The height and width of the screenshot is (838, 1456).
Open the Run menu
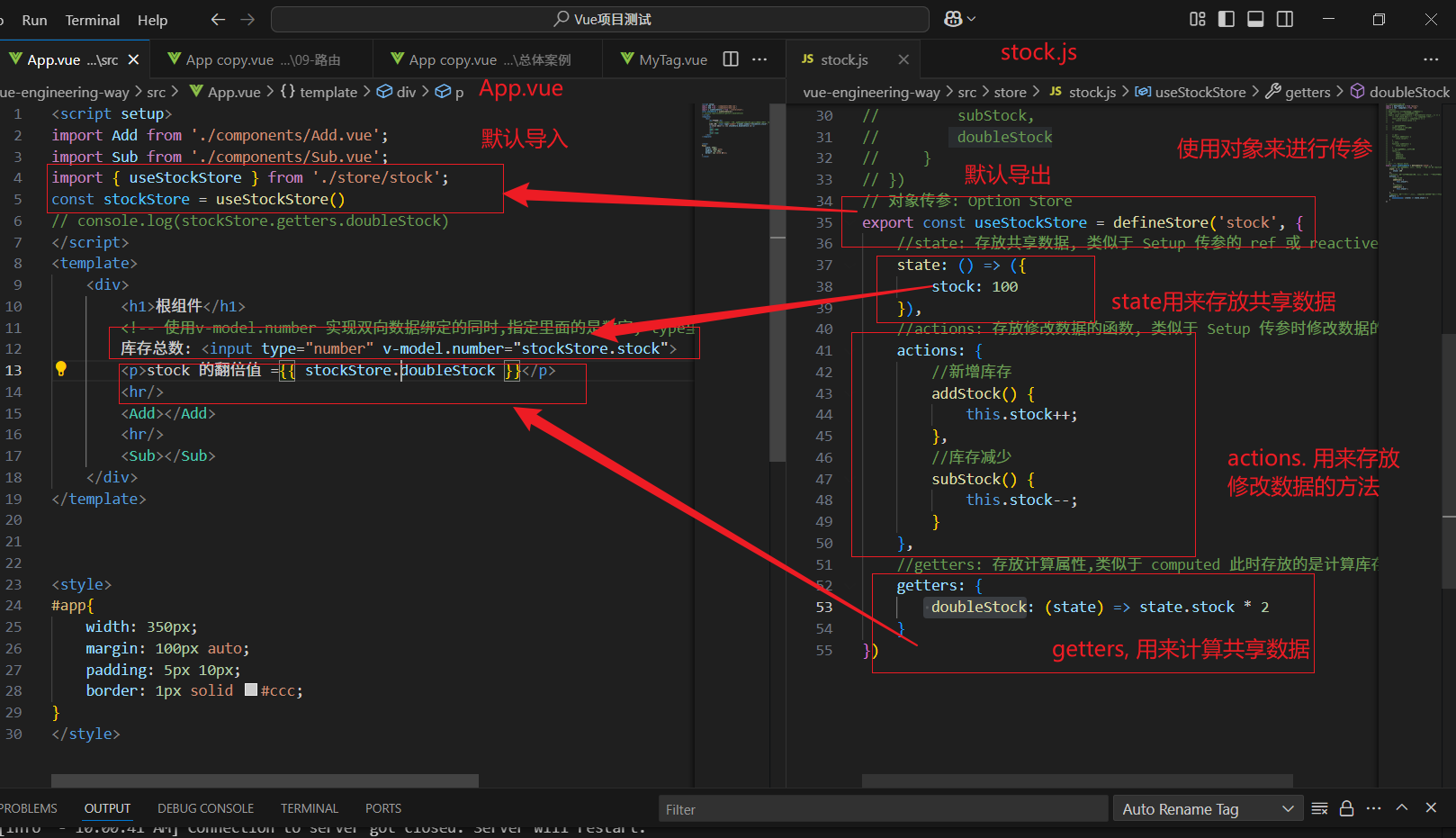(x=34, y=20)
